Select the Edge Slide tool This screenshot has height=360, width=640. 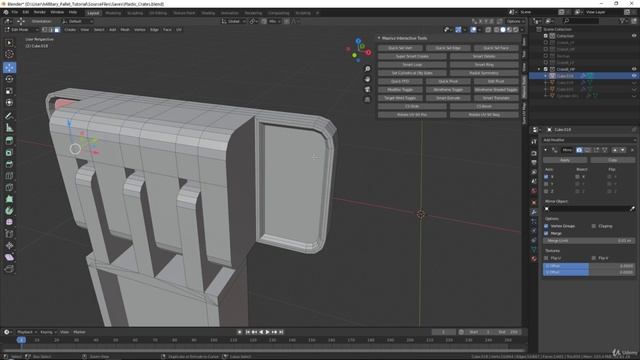[x=9, y=234]
